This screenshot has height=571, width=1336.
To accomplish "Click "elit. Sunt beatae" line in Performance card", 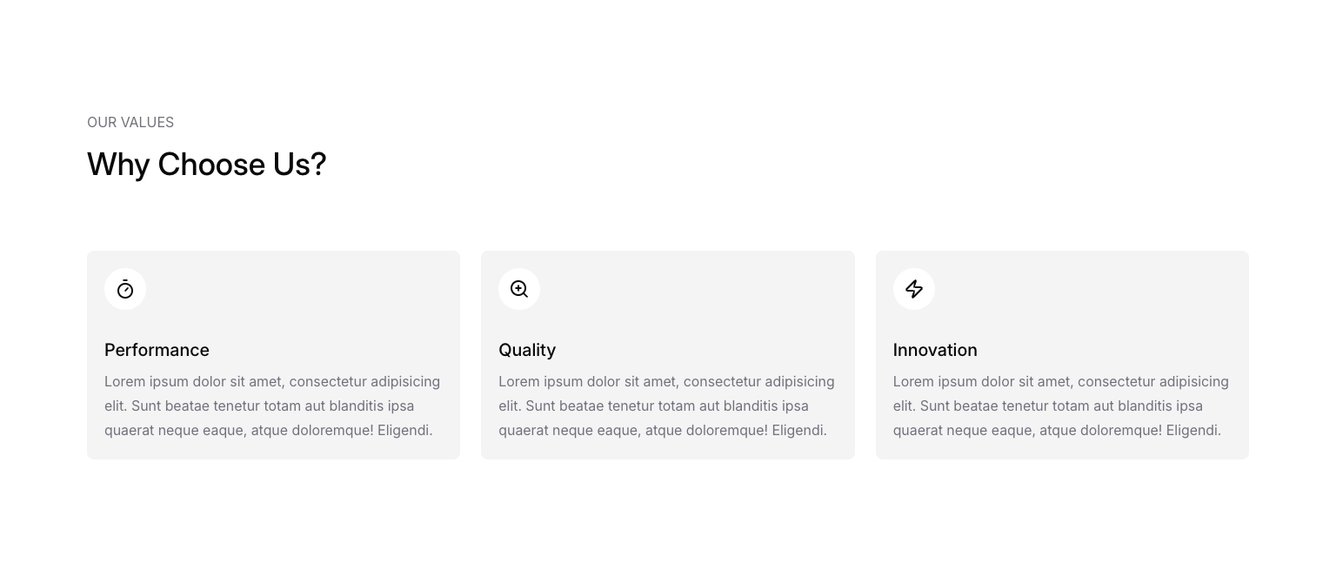I will pos(259,406).
